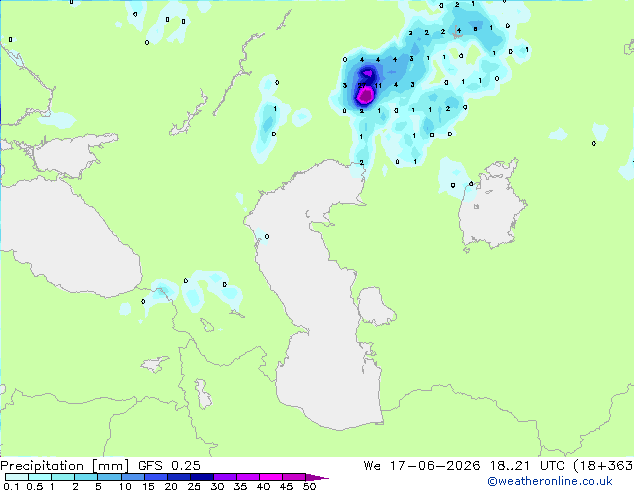634x490 pixels.
Task: Click the magenta precipitation maximum on the map
Action: click(366, 96)
